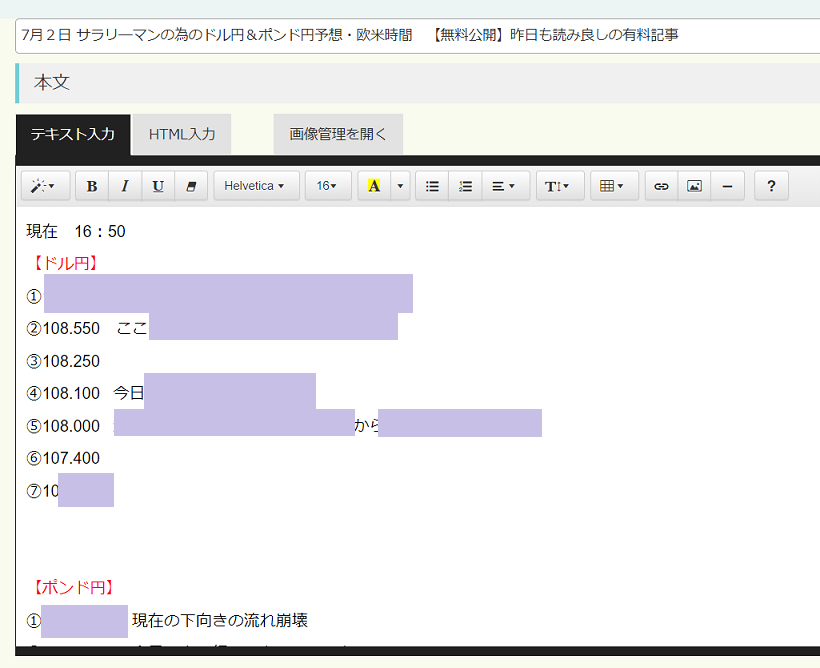
Task: Insert an unordered bullet list
Action: (432, 186)
